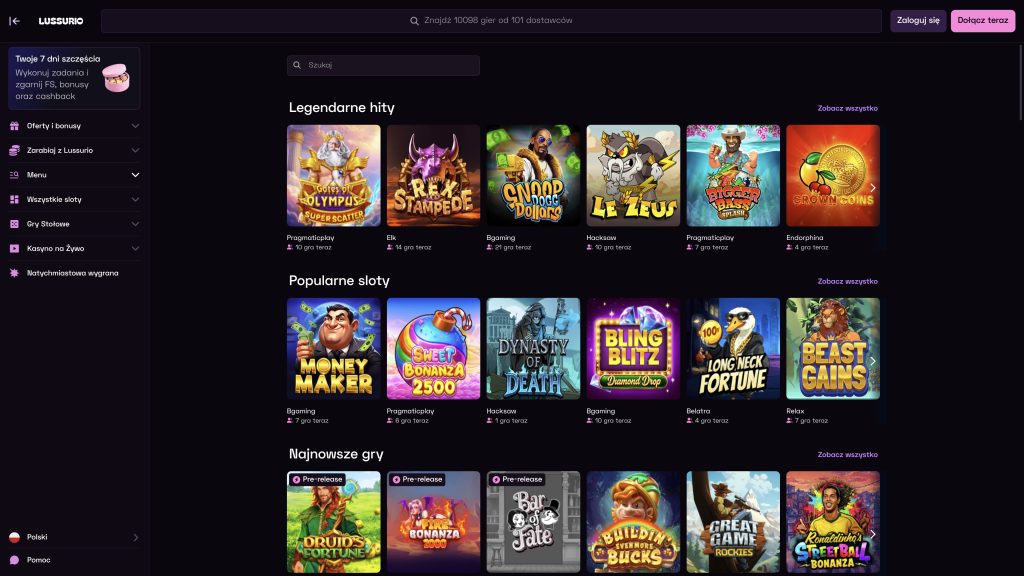
Task: Collapse the sidebar with the arrow icon
Action: [14, 21]
